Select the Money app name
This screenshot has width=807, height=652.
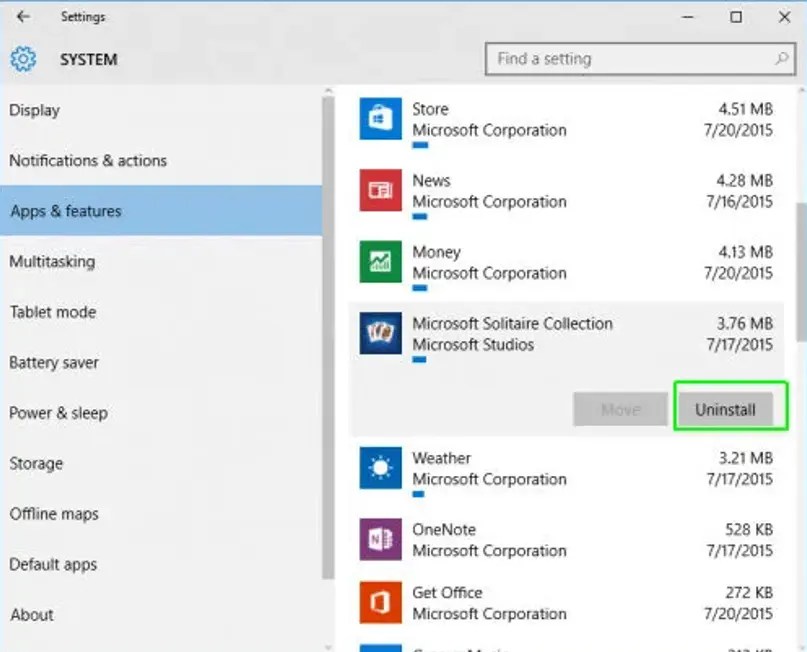[x=436, y=252]
